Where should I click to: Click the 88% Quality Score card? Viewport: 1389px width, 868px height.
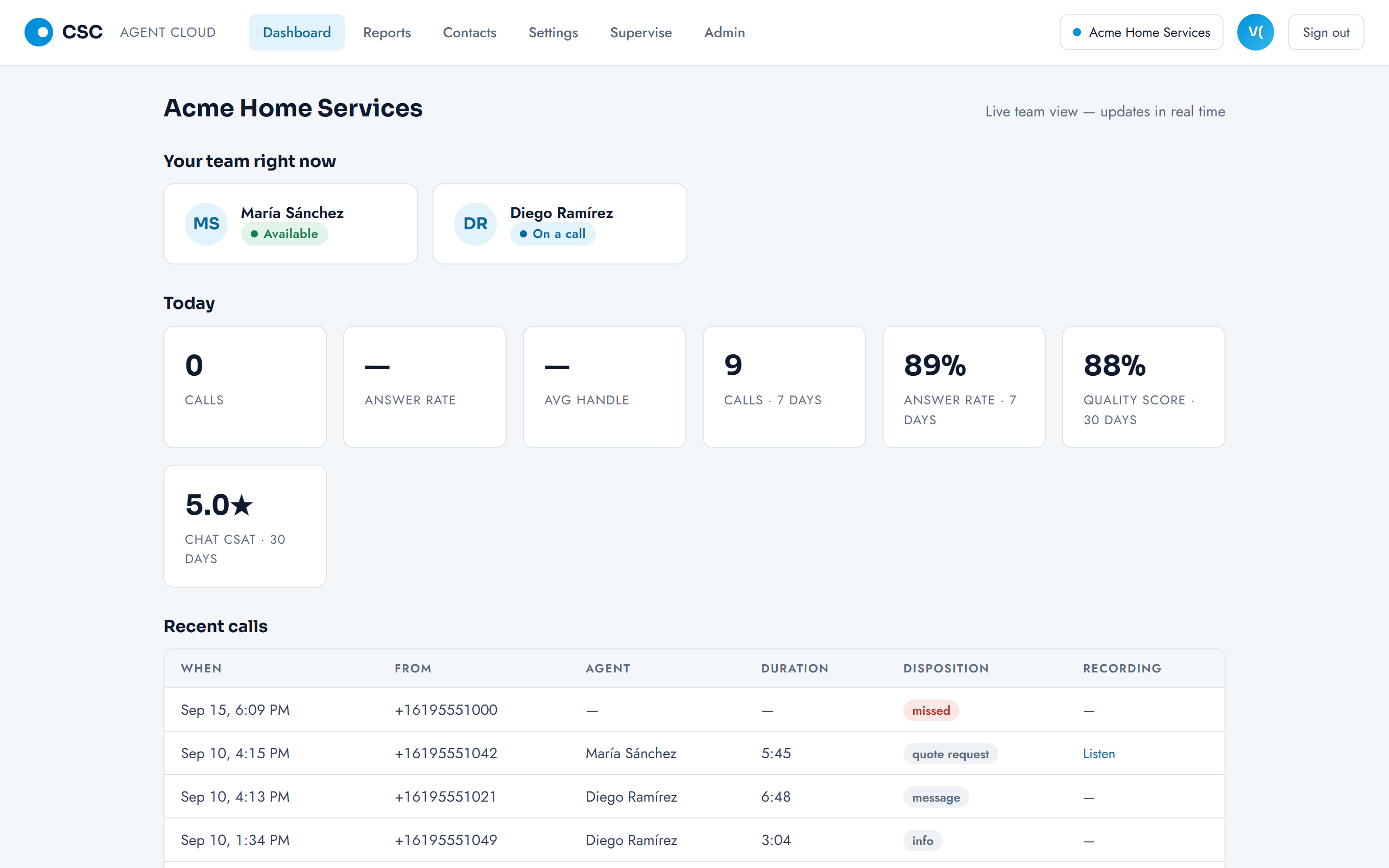point(1143,387)
